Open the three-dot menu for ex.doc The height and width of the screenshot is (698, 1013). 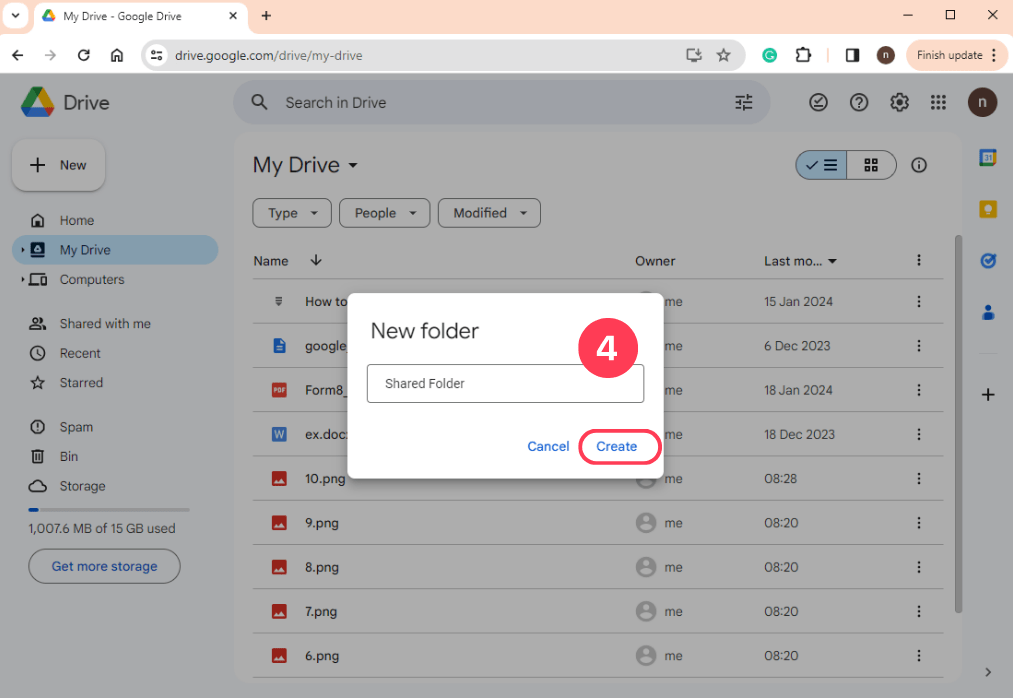point(919,434)
